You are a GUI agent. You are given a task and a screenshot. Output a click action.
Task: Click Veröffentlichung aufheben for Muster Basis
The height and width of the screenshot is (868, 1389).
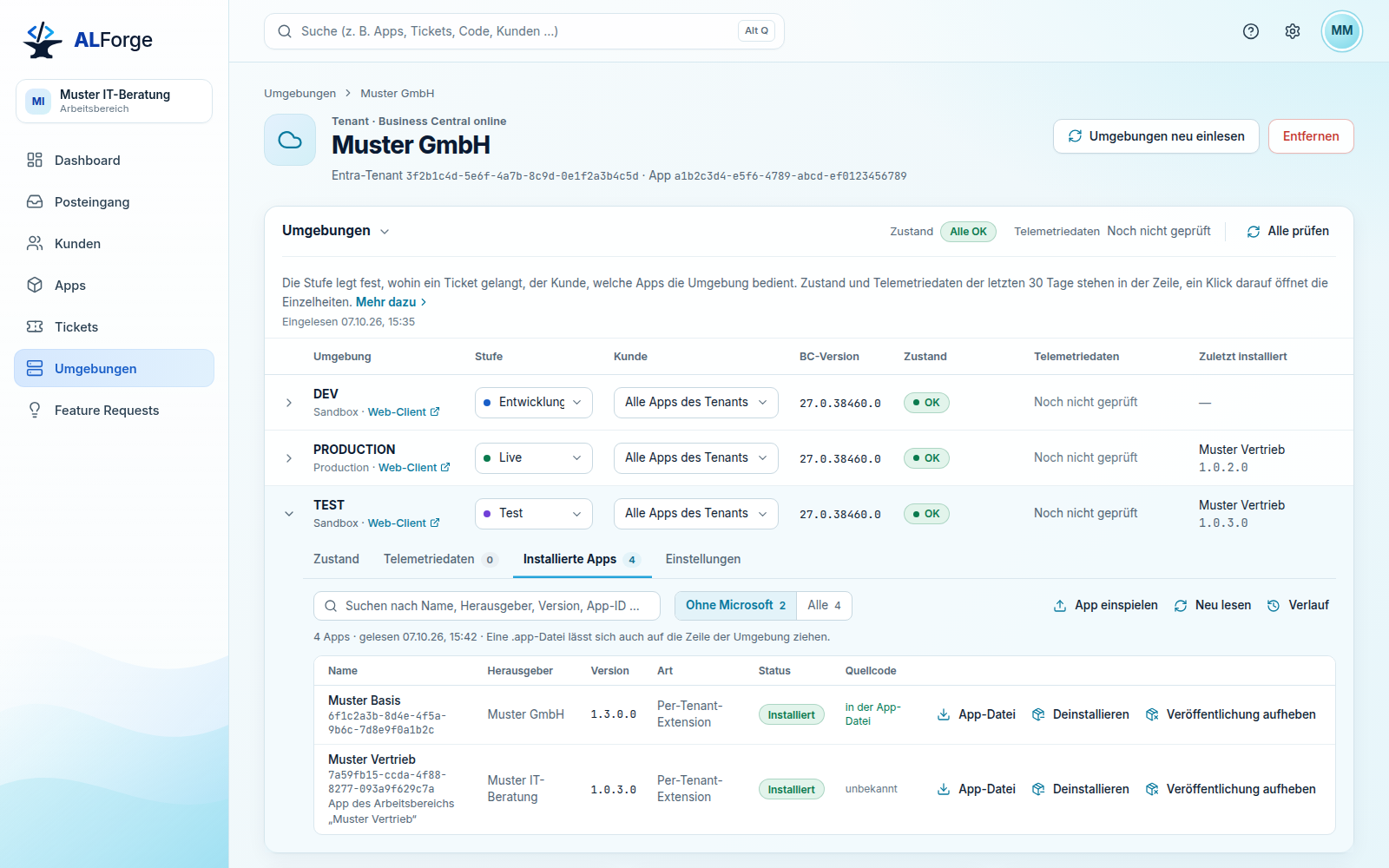[1231, 714]
